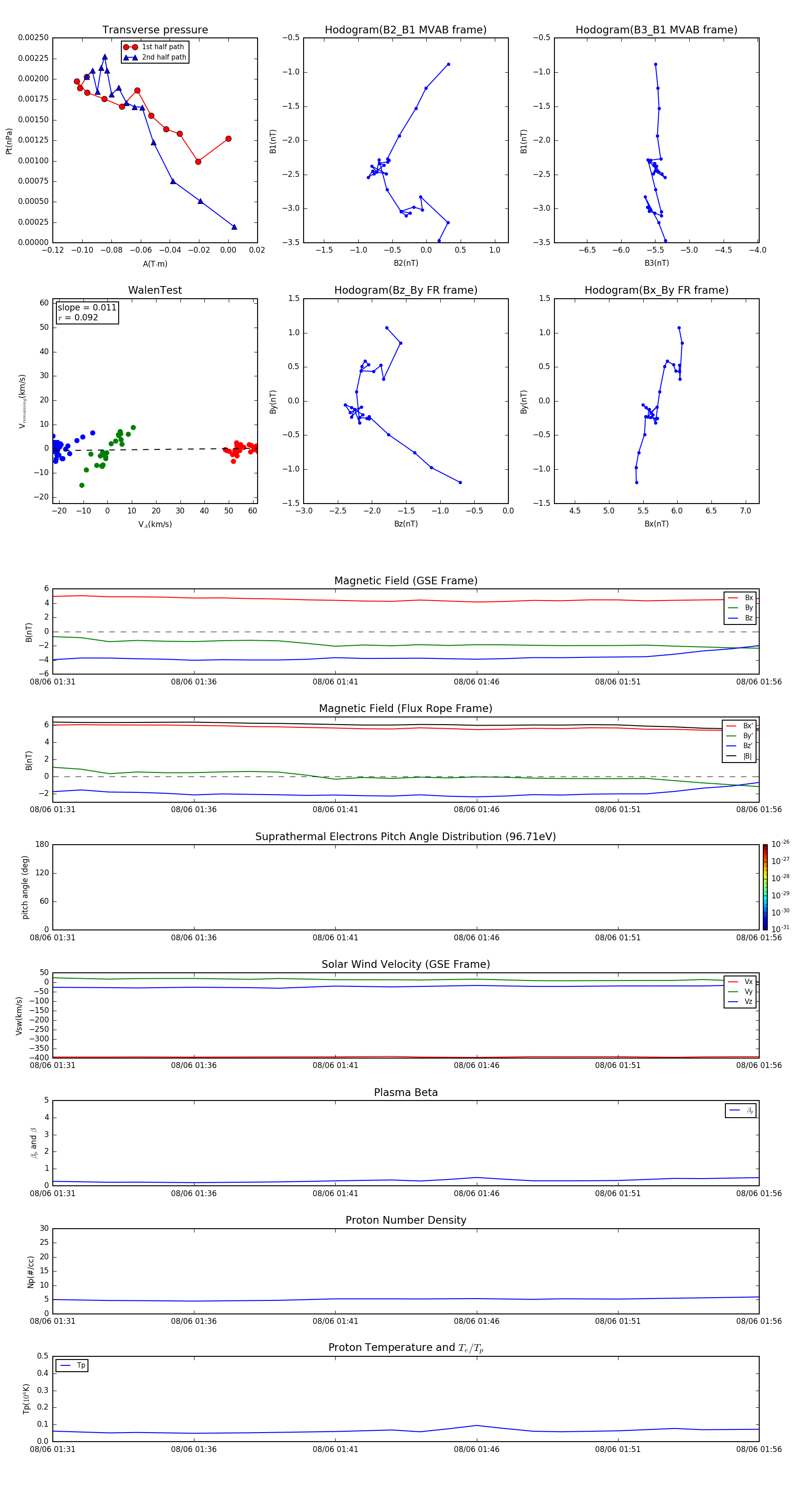Screen dimensions: 812x1489
Task: Click Proton Temperature and Te/Tp title
Action: (x=406, y=1348)
